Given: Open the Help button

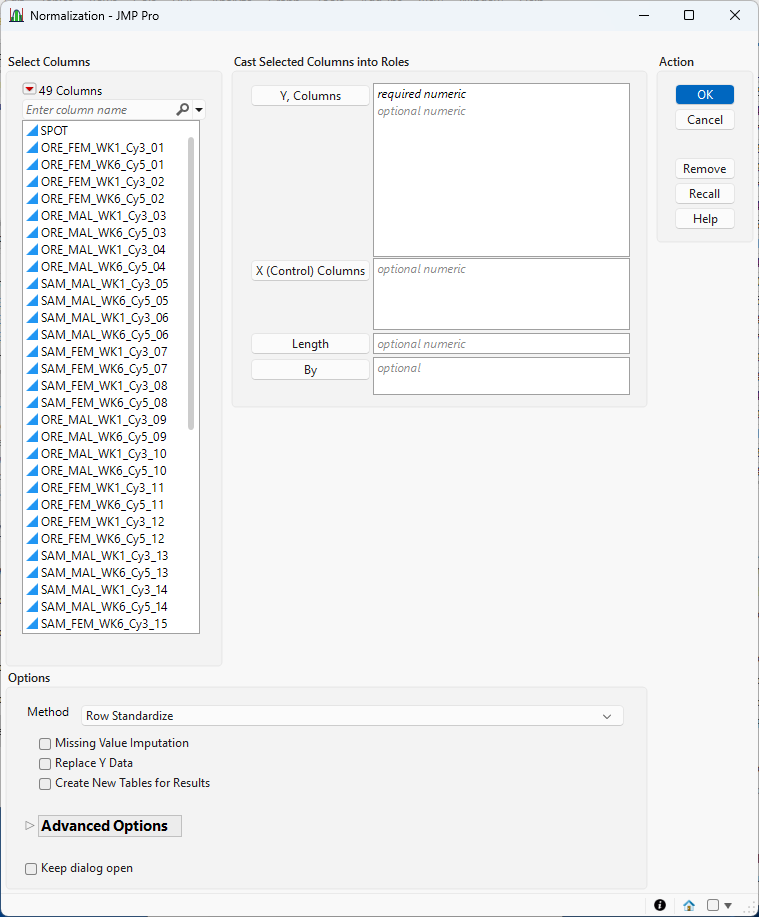Looking at the screenshot, I should click(705, 219).
